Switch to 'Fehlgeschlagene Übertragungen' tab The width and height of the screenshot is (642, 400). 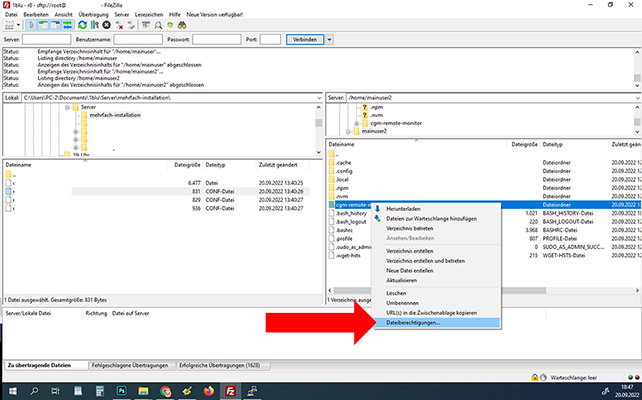coord(132,365)
